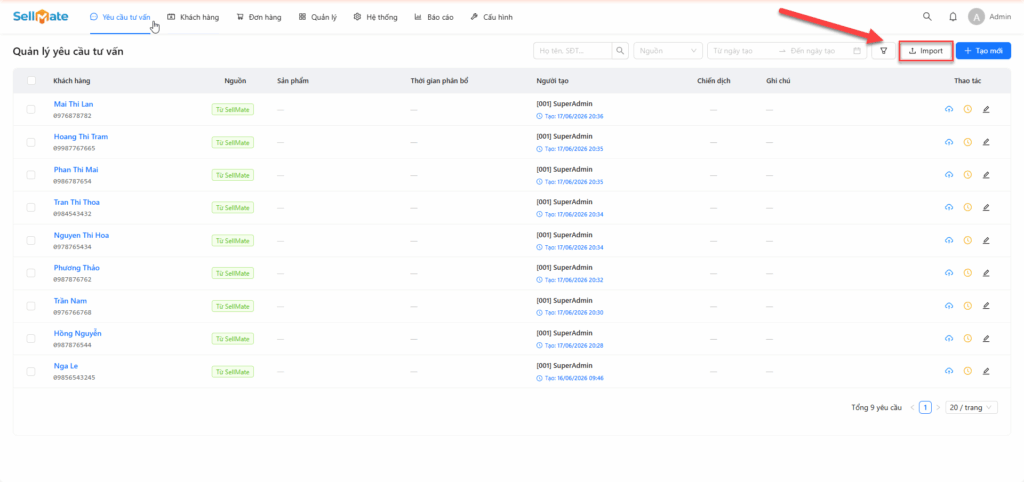Check the box for Tran Thi Thoa
The height and width of the screenshot is (482, 1024).
[x=31, y=207]
